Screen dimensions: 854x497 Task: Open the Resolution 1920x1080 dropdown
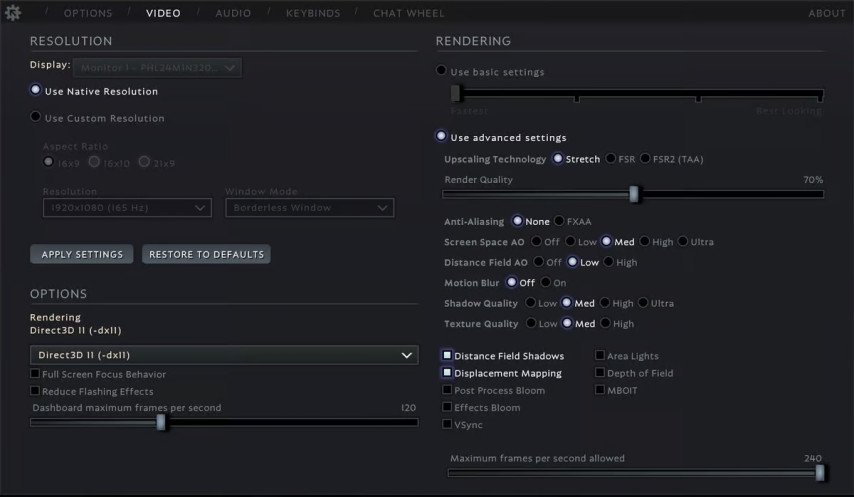click(126, 208)
